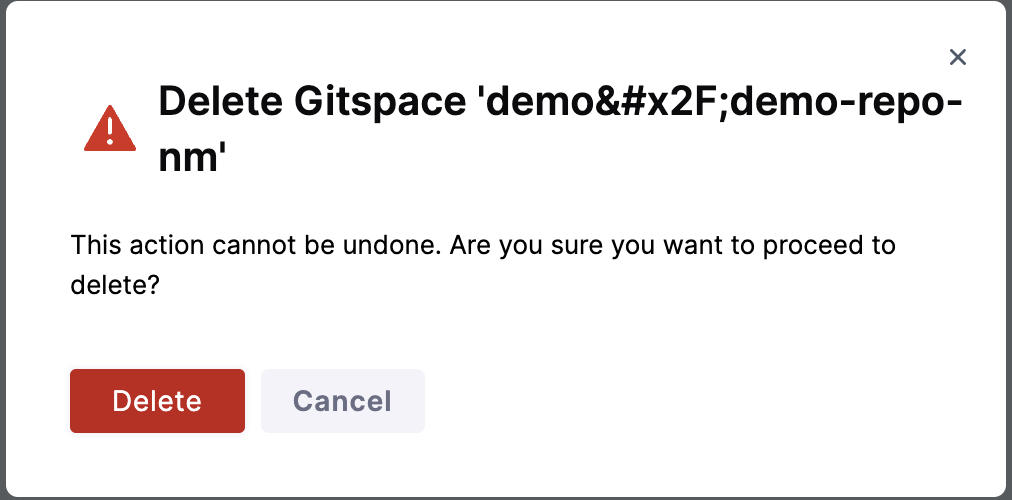Click the Cancel button

point(342,401)
